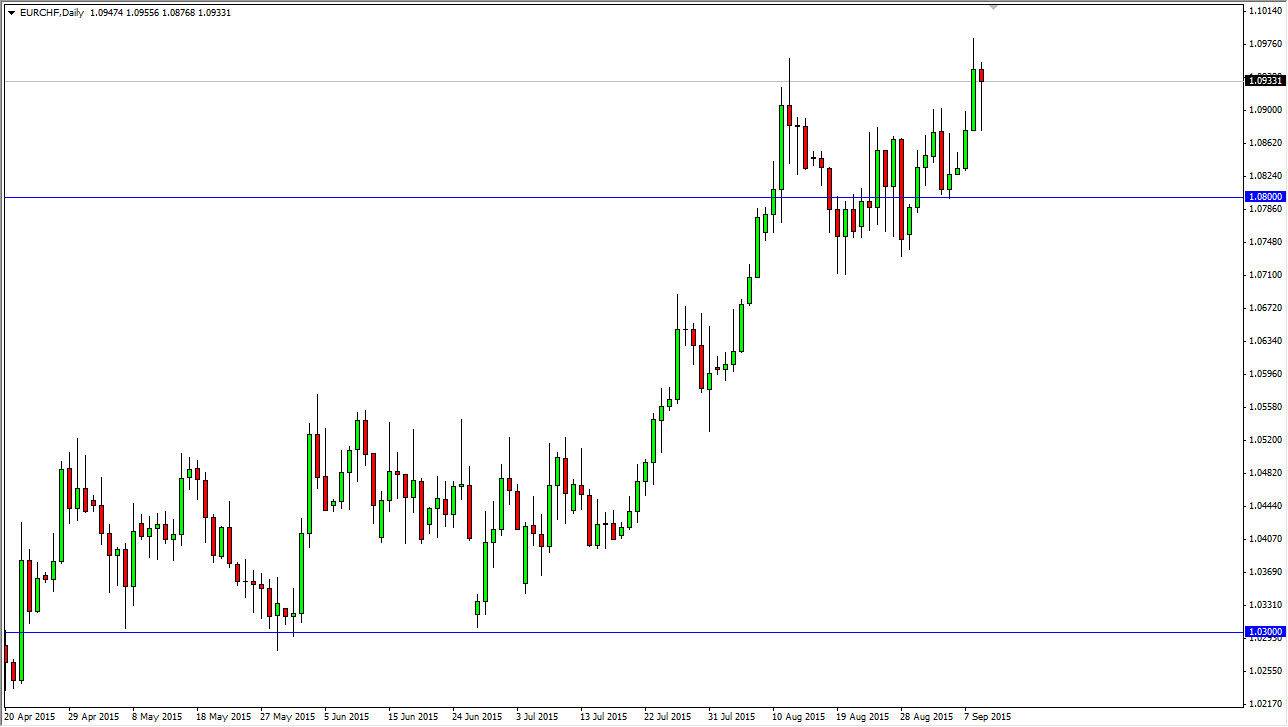1288x727 pixels.
Task: Select the 7 Sep 2015 axis label
Action: (990, 717)
